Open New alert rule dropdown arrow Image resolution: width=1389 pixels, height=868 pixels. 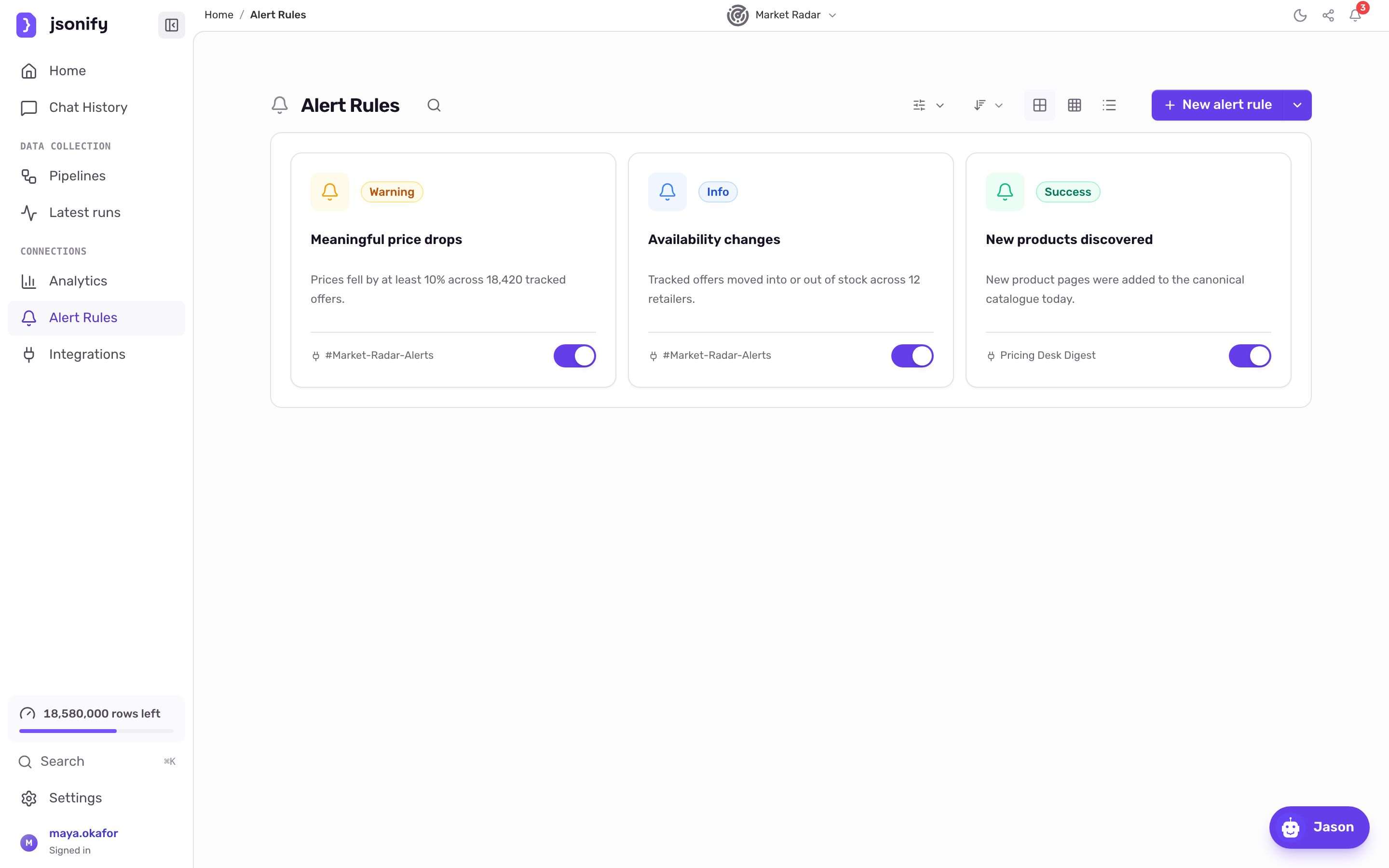pyautogui.click(x=1297, y=105)
